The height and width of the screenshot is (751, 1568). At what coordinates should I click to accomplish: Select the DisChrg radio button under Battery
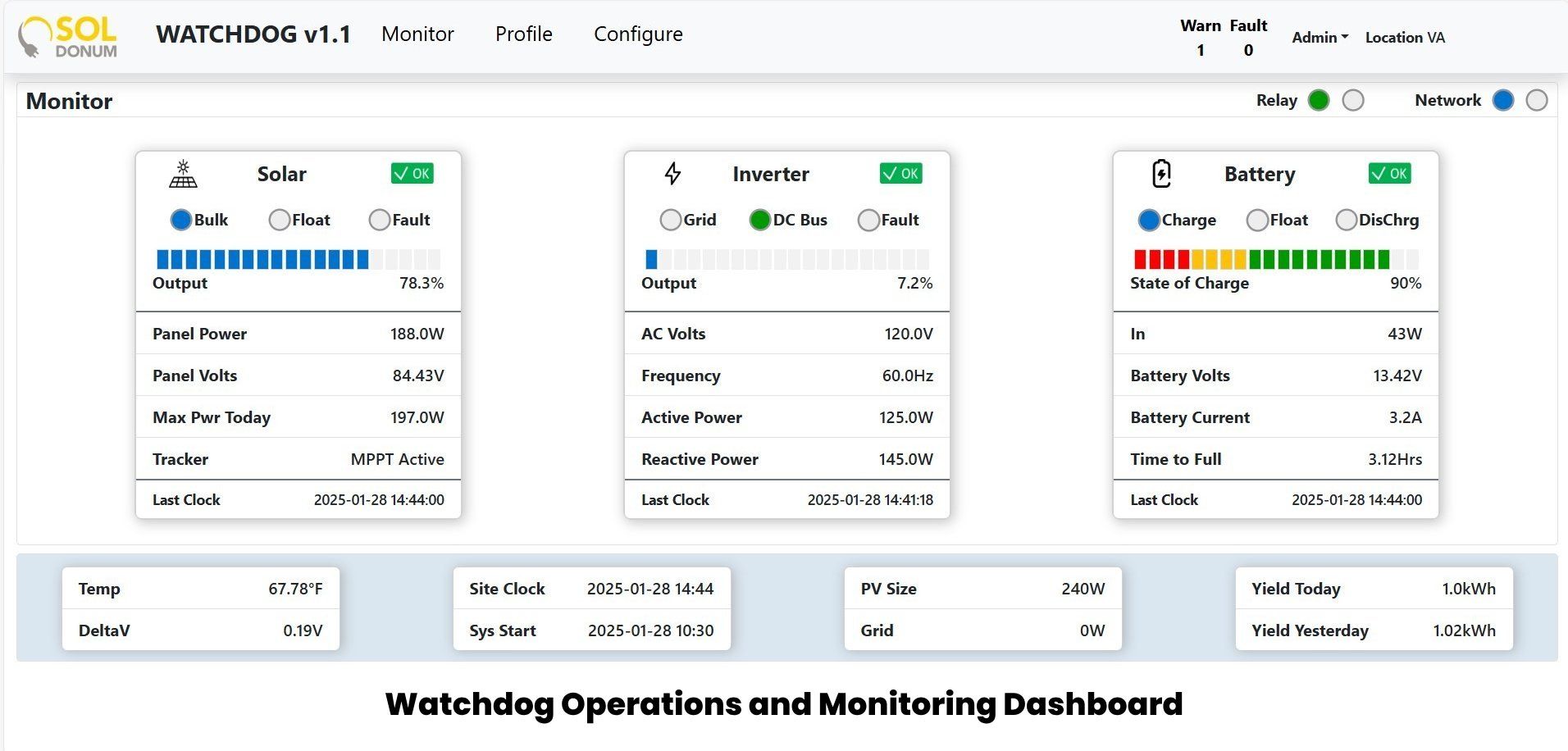[1346, 220]
